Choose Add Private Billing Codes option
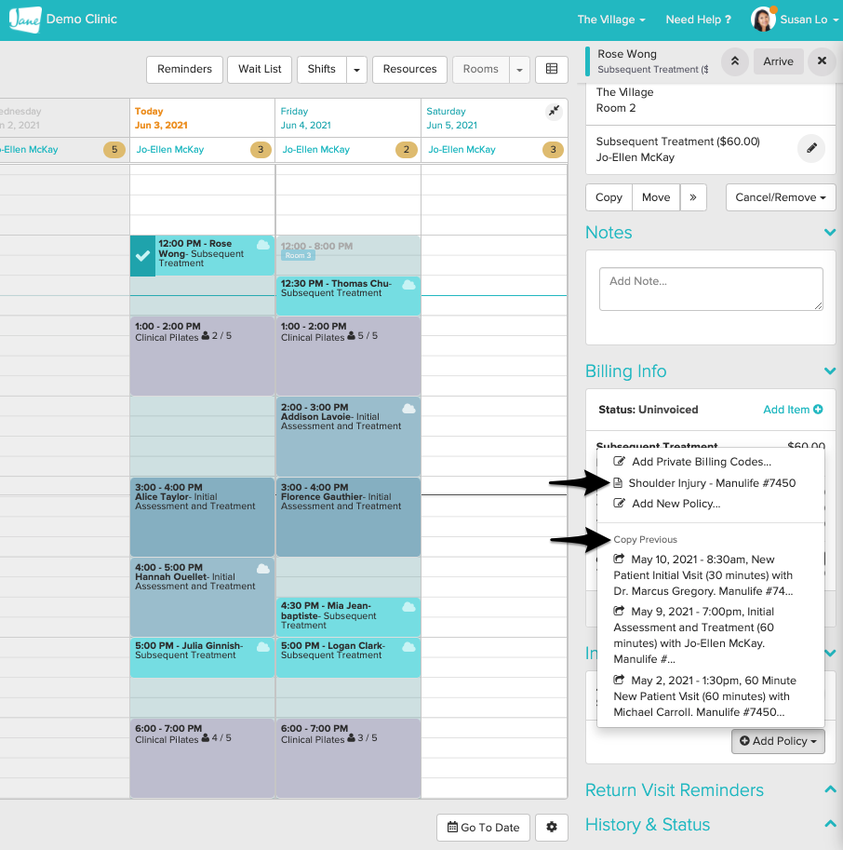The image size is (843, 850). (700, 462)
